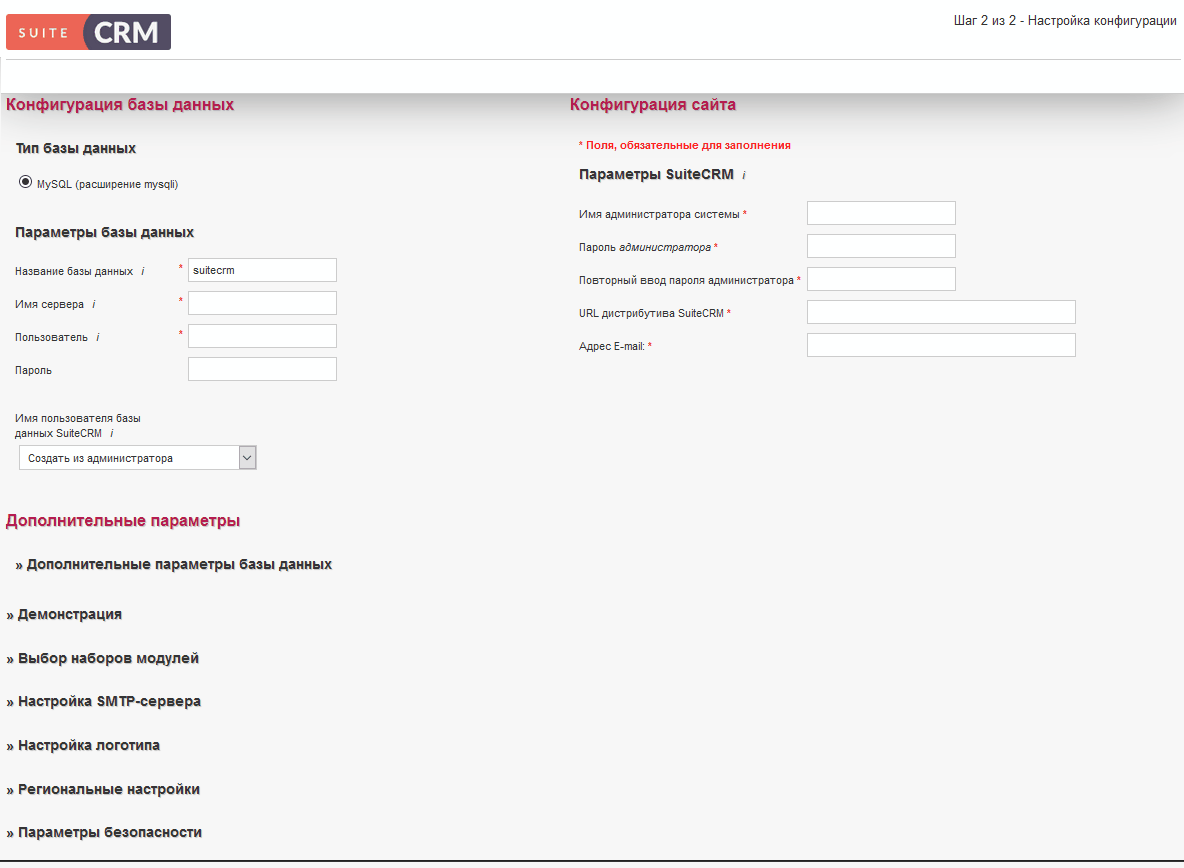Open the 'Создать из администратора' dropdown

coord(137,458)
